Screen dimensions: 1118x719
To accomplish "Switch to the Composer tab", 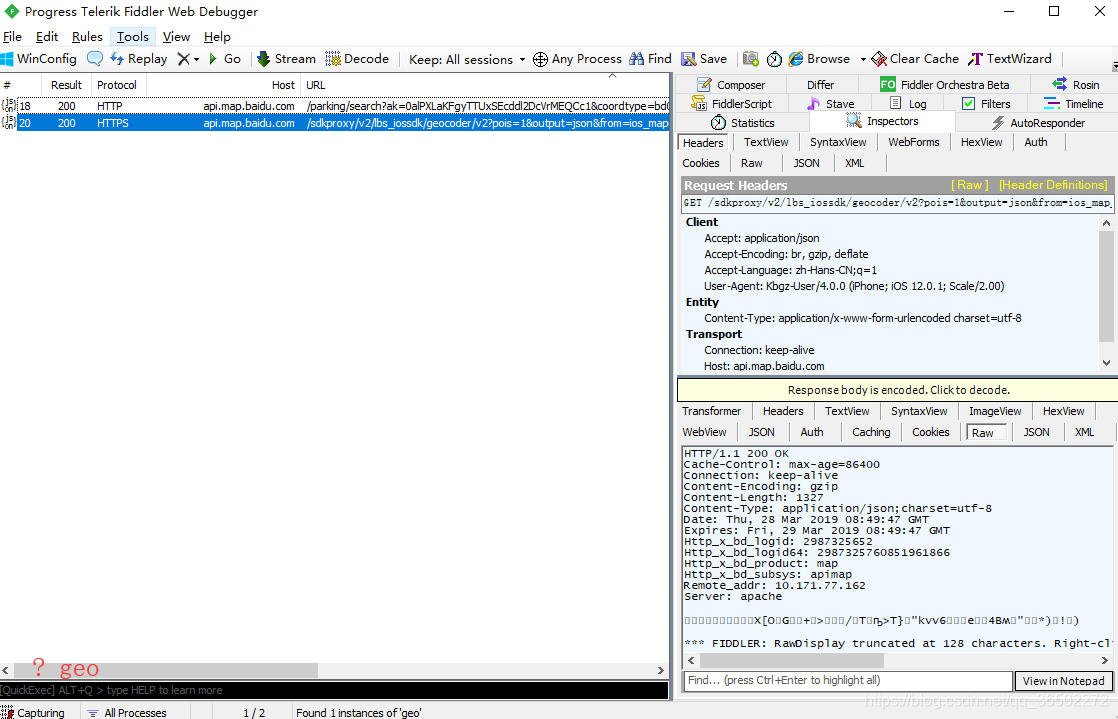I will 730,85.
